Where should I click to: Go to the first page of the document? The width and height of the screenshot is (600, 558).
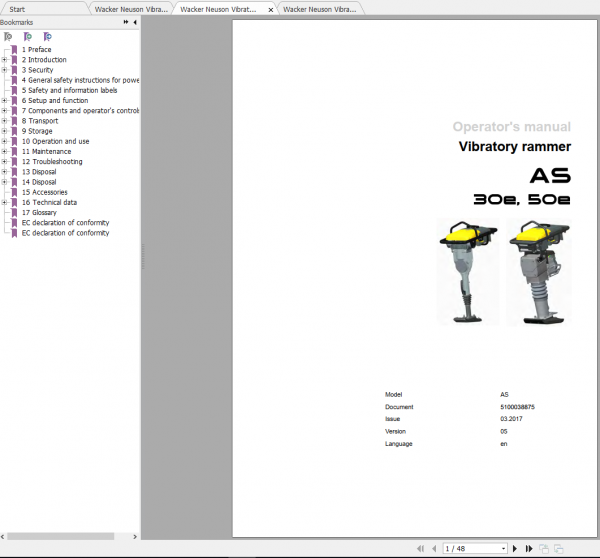point(420,548)
